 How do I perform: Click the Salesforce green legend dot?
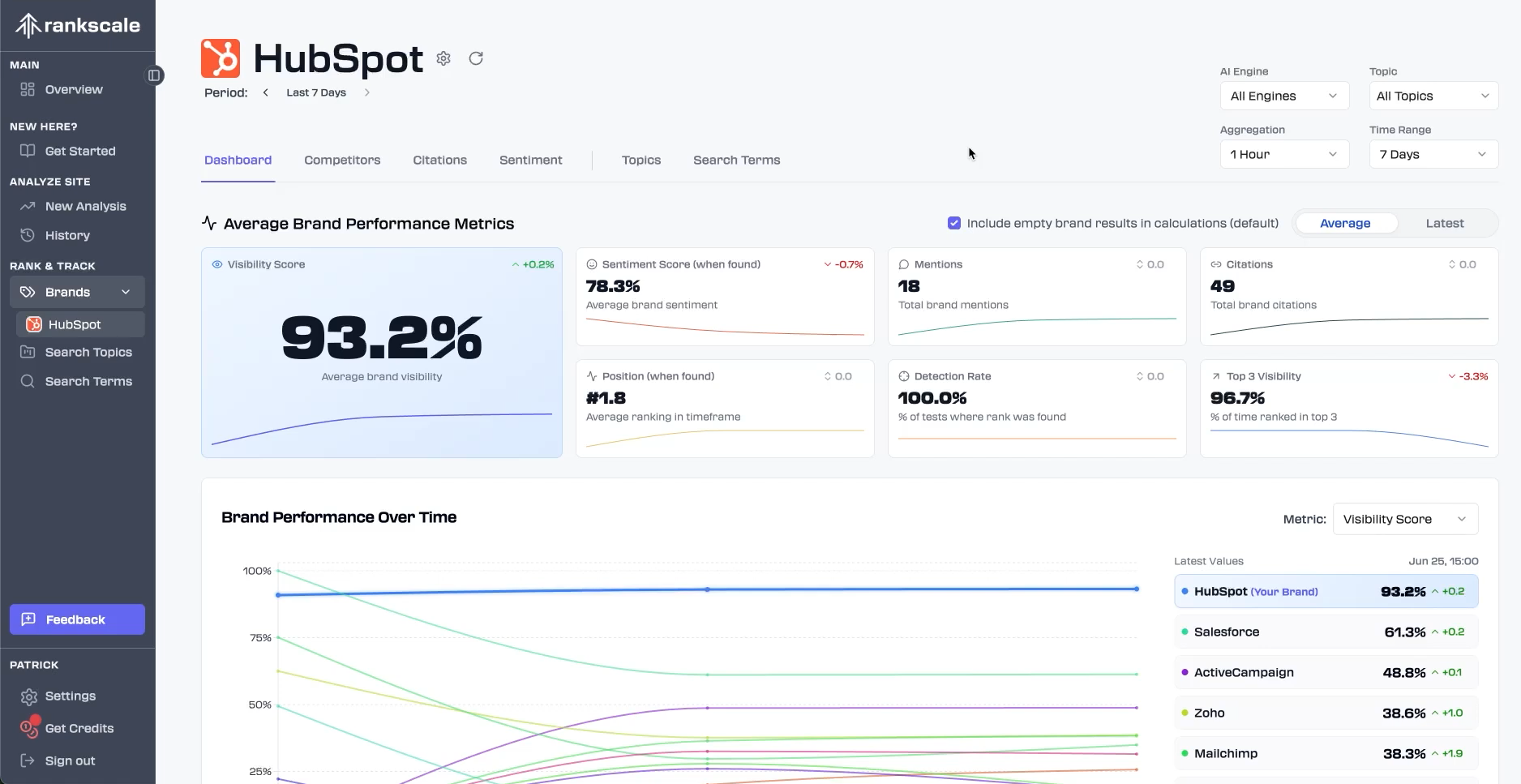pyautogui.click(x=1185, y=632)
